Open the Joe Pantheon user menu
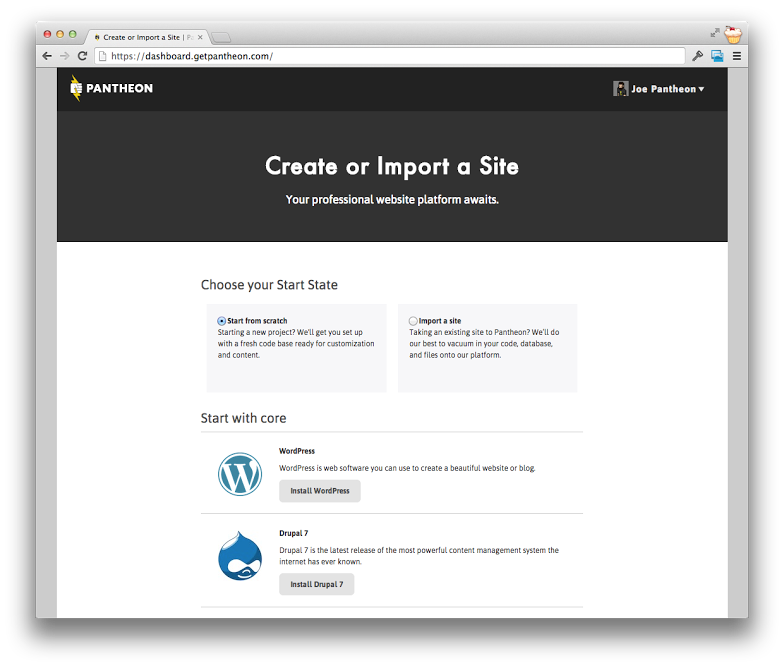Viewport: 784px width, 668px height. point(658,88)
